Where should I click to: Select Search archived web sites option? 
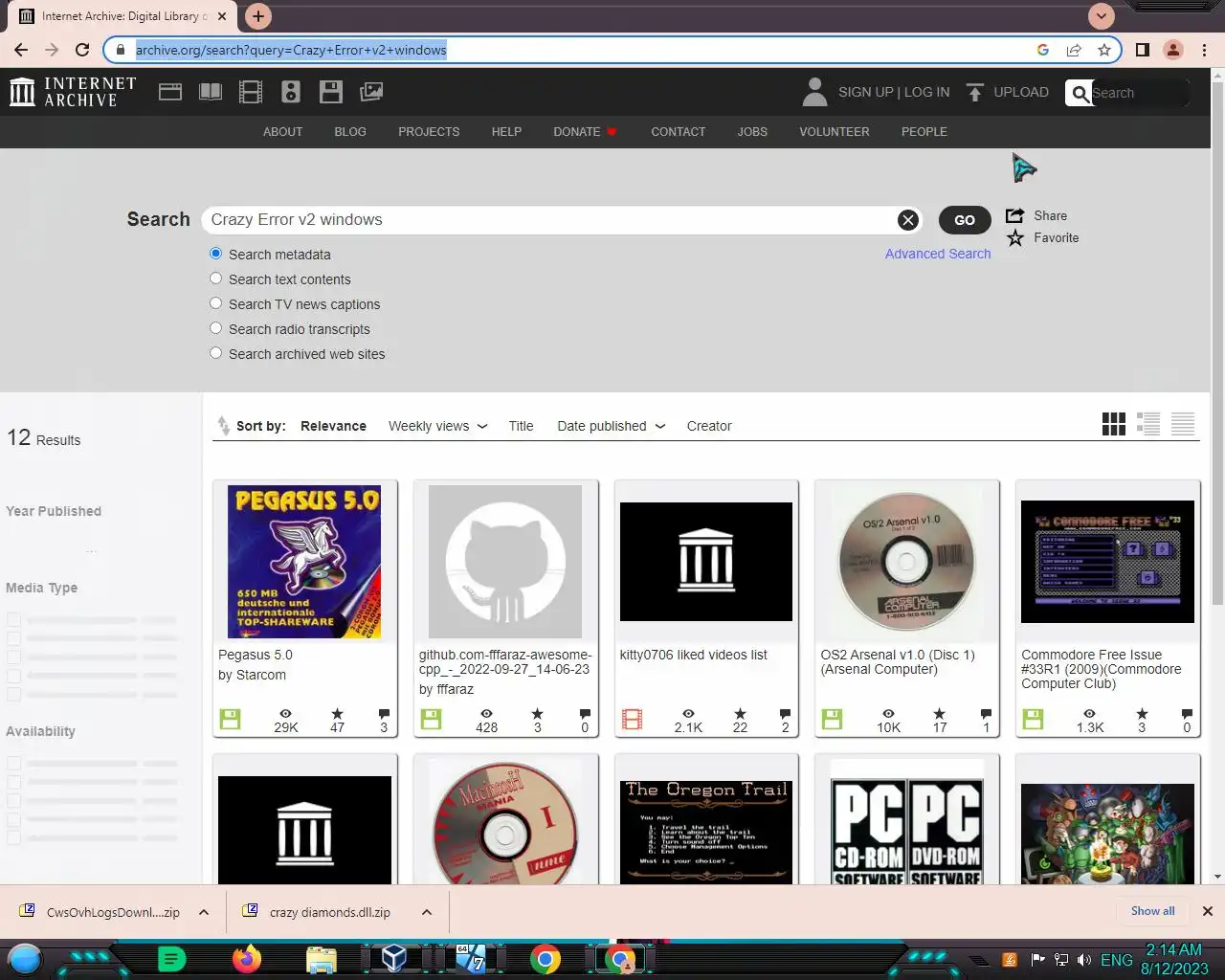pyautogui.click(x=216, y=353)
